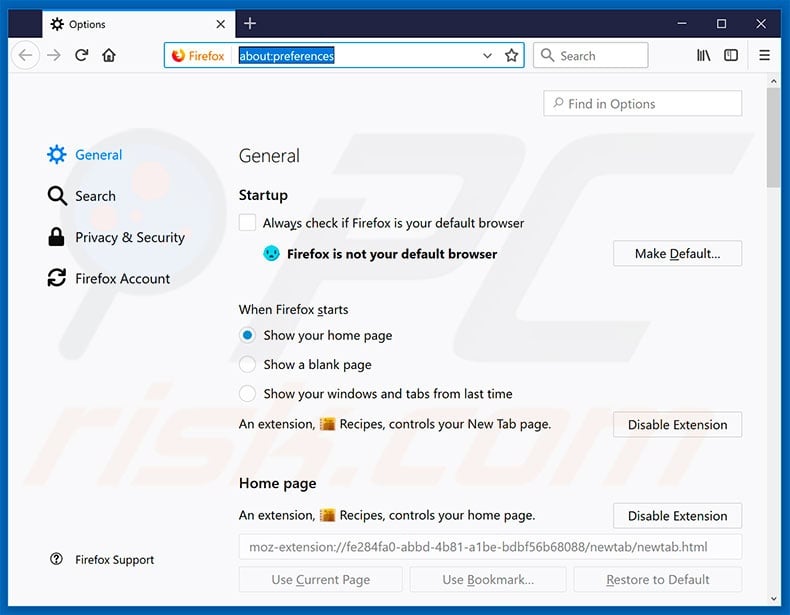Open the Search preferences category
Image resolution: width=790 pixels, height=615 pixels.
click(82, 196)
